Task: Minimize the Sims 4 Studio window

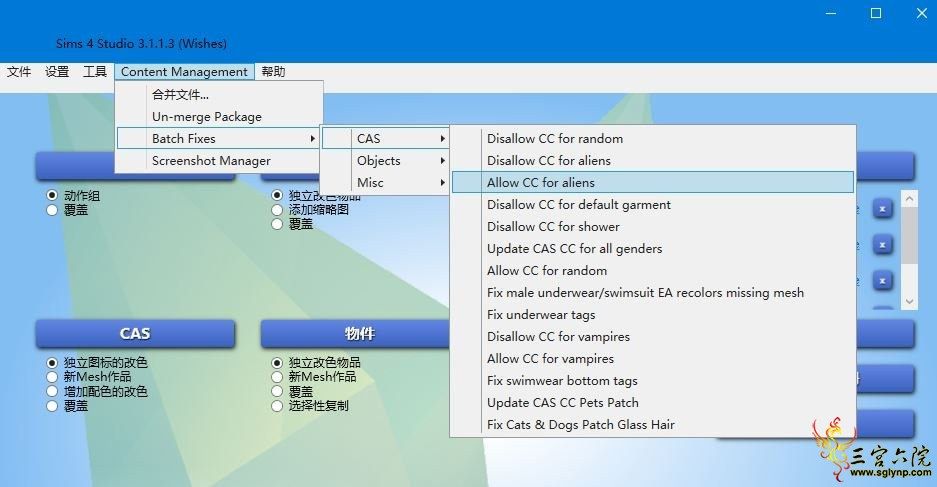Action: coord(831,13)
